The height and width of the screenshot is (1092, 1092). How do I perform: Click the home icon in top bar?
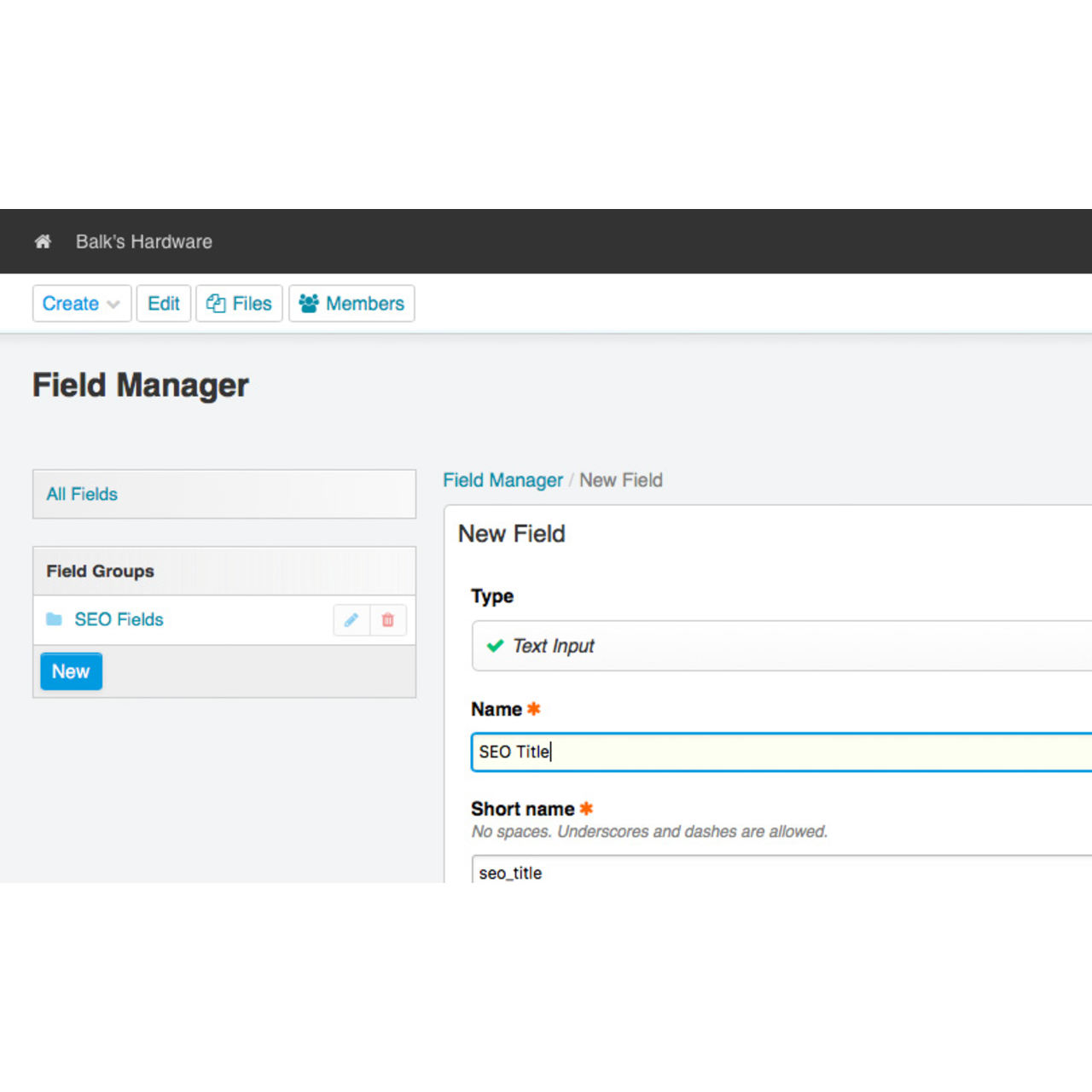click(x=43, y=241)
